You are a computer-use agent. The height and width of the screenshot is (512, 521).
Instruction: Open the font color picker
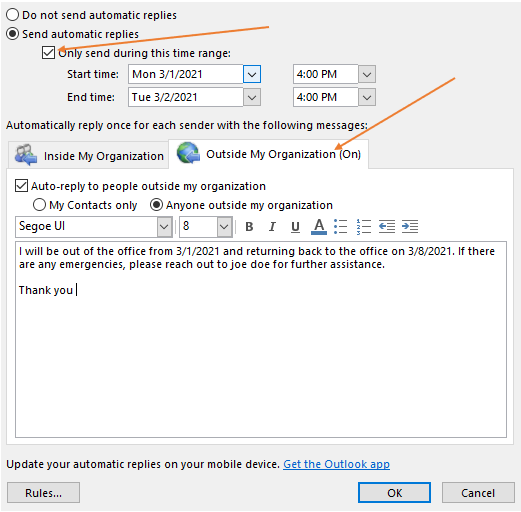pyautogui.click(x=319, y=227)
